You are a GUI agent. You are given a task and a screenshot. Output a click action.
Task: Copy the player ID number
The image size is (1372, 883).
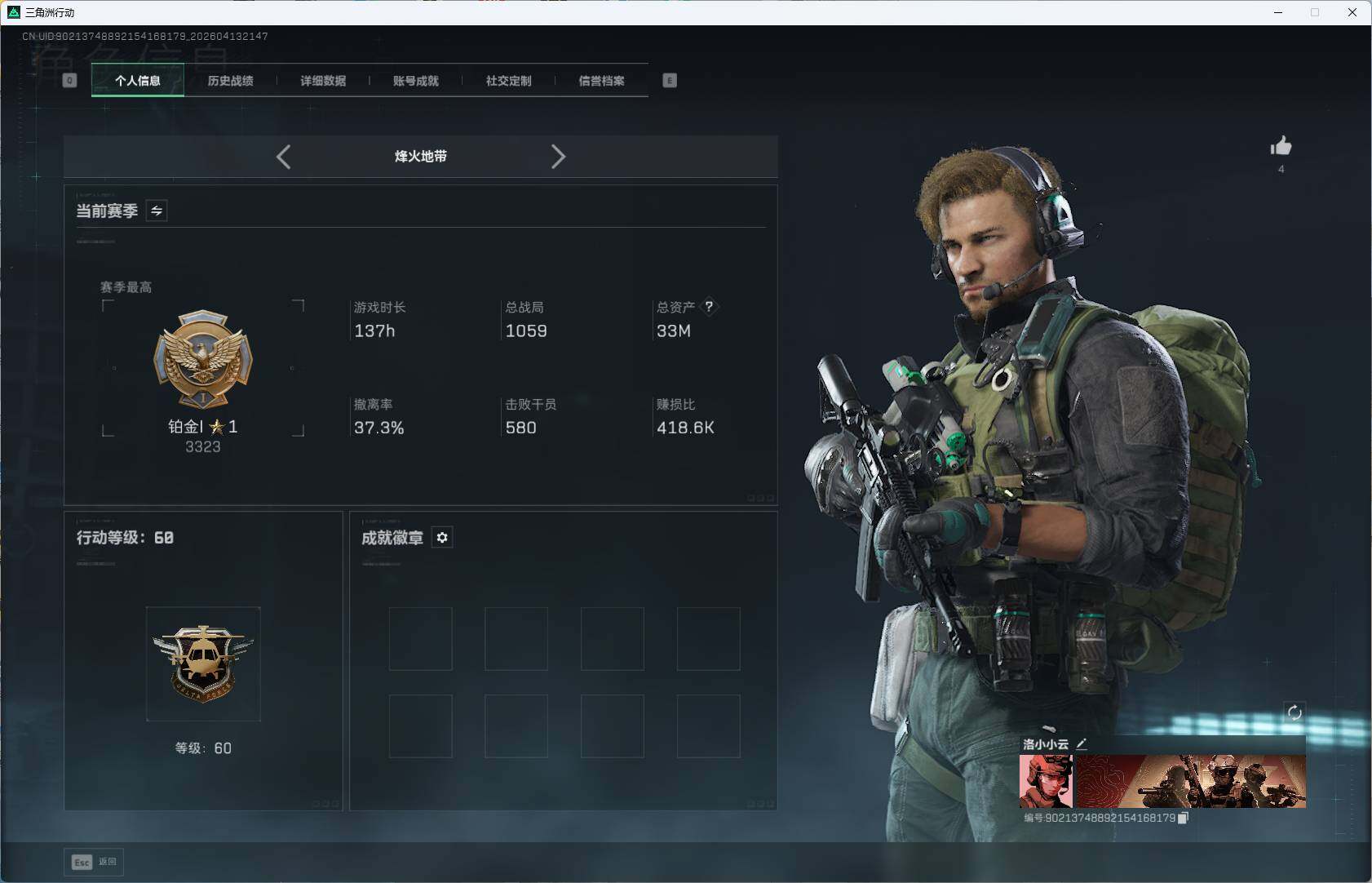coord(1183,818)
